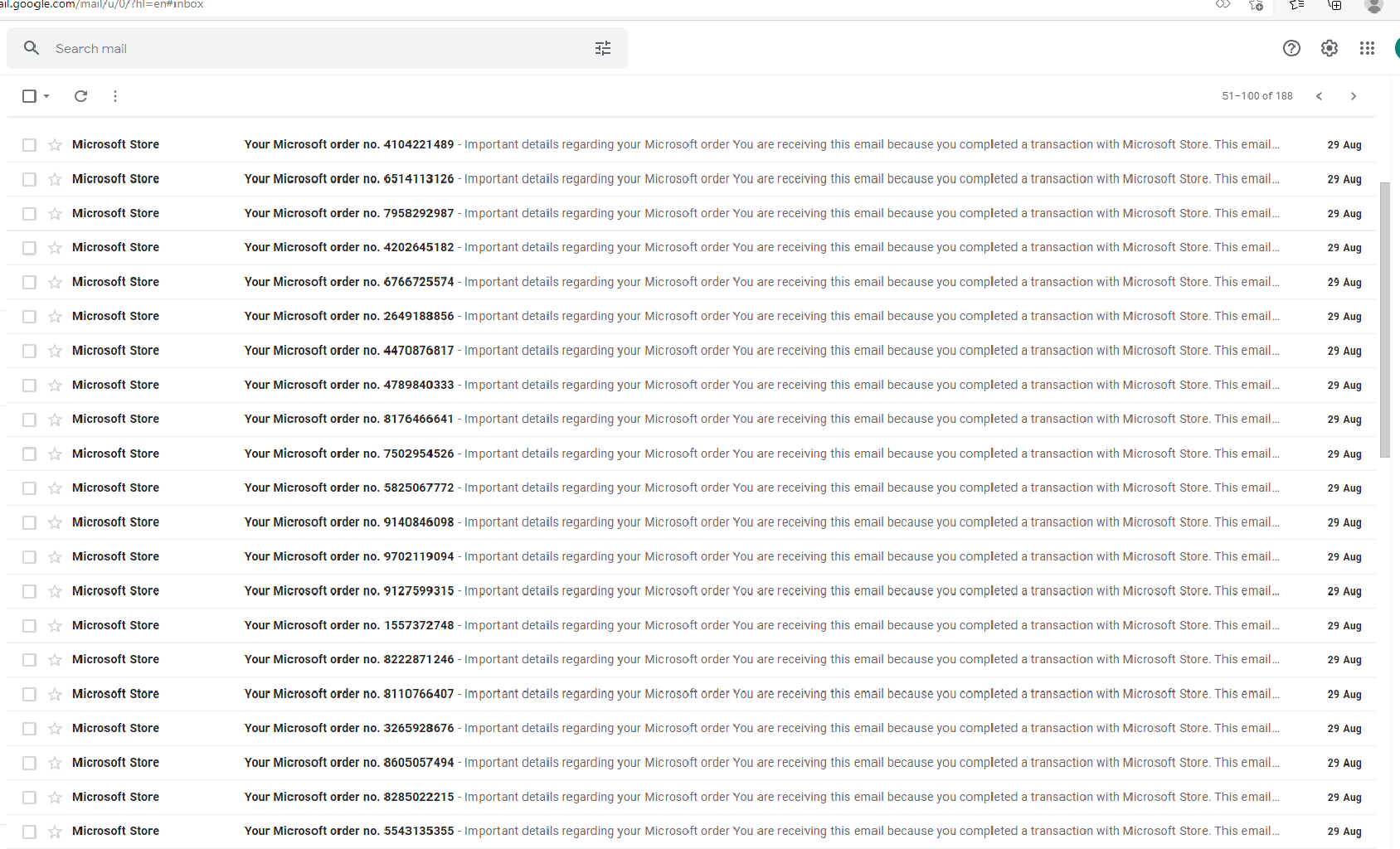Select the email for order 2649188856

29,317
